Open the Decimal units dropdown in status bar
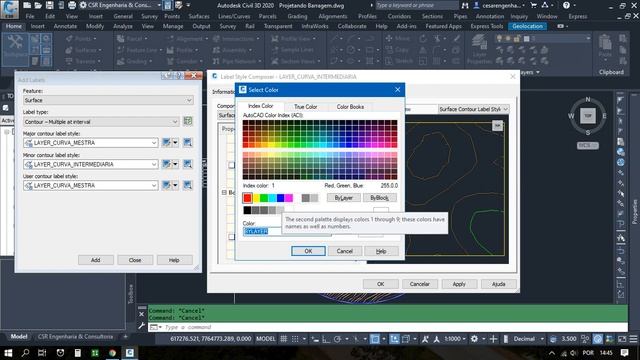The image size is (640, 360). tap(528, 339)
